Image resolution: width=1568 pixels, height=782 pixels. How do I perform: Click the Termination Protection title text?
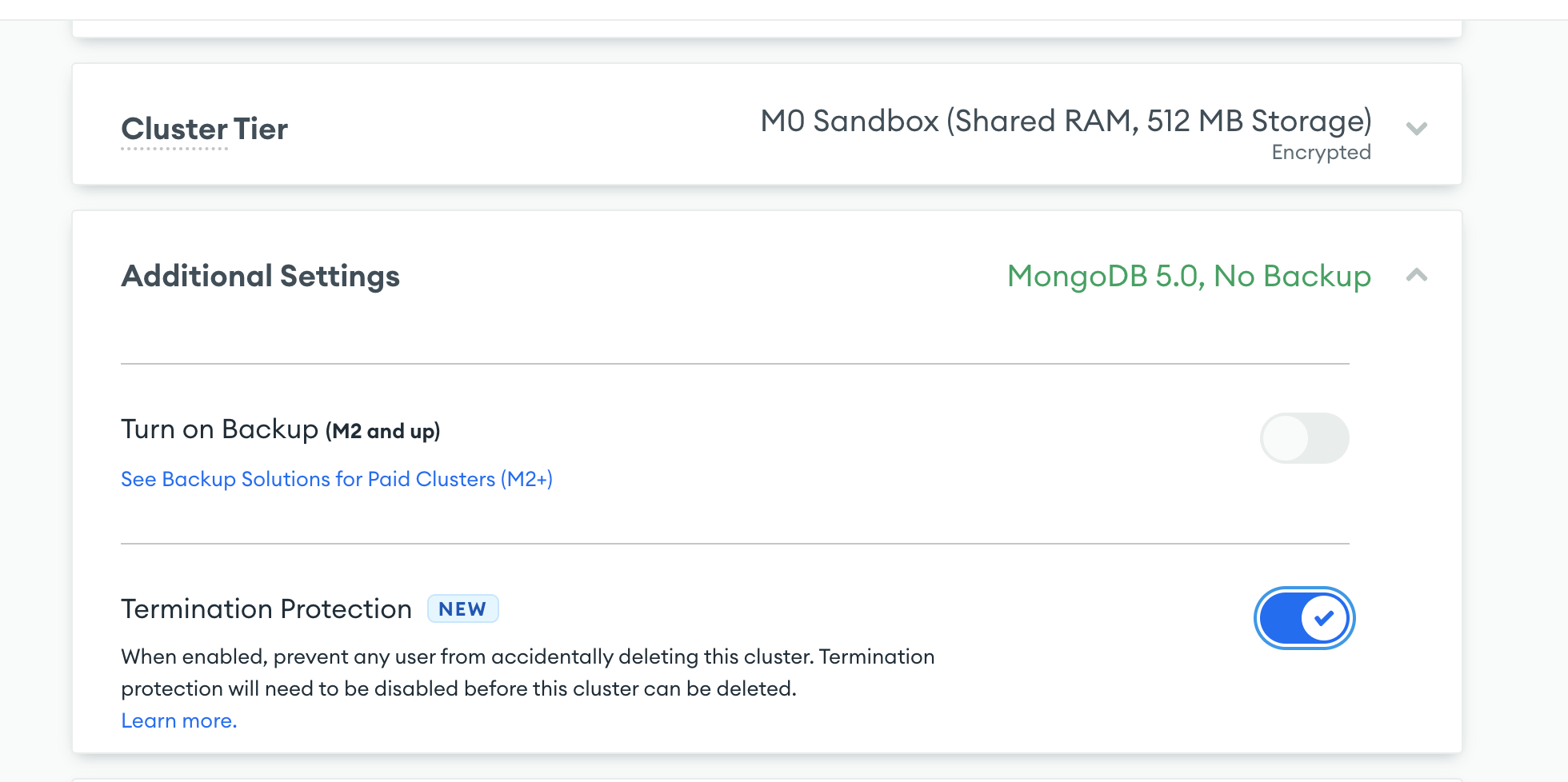tap(266, 609)
